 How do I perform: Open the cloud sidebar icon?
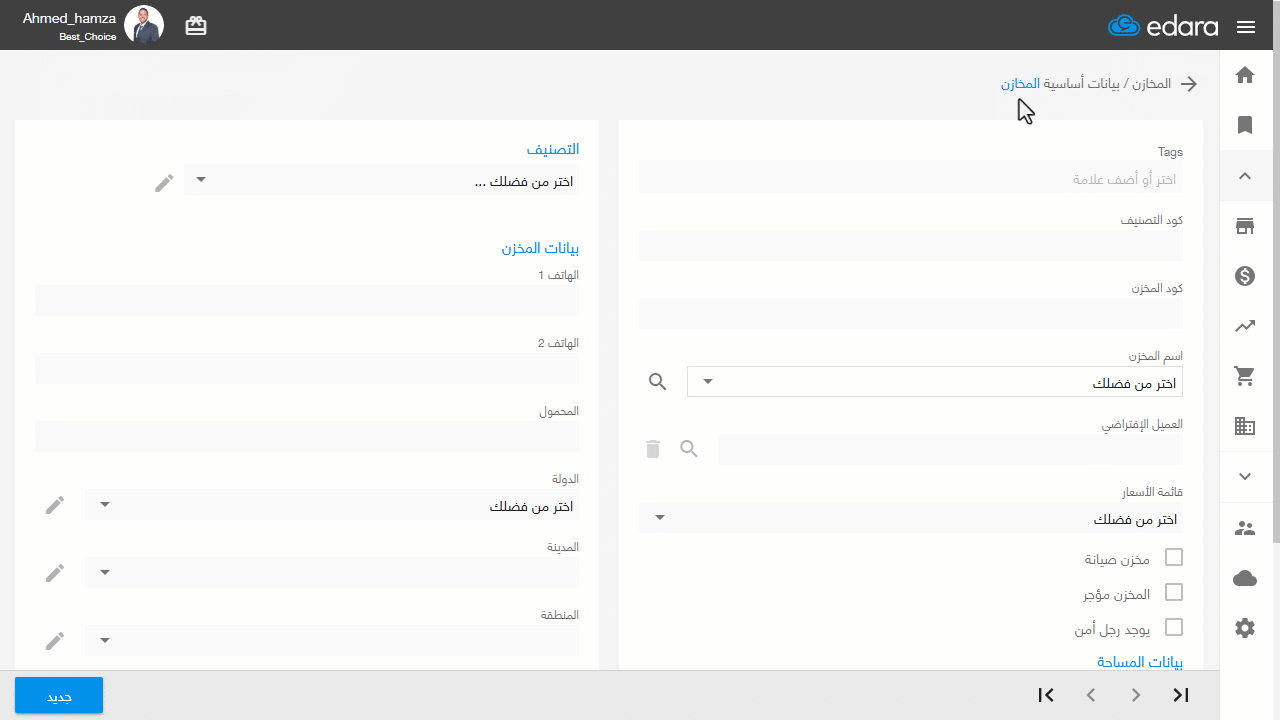[1245, 578]
